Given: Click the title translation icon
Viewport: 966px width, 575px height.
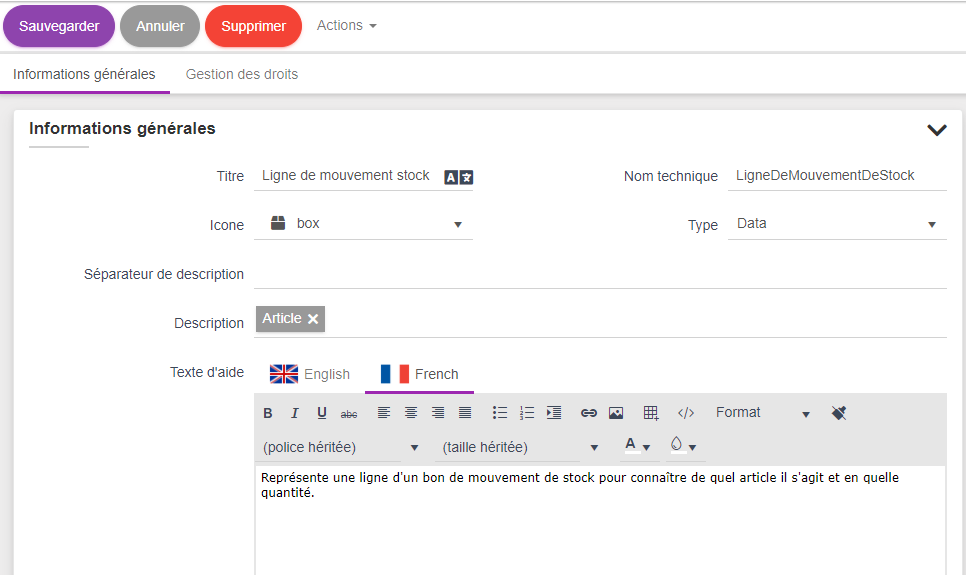Looking at the screenshot, I should (458, 177).
